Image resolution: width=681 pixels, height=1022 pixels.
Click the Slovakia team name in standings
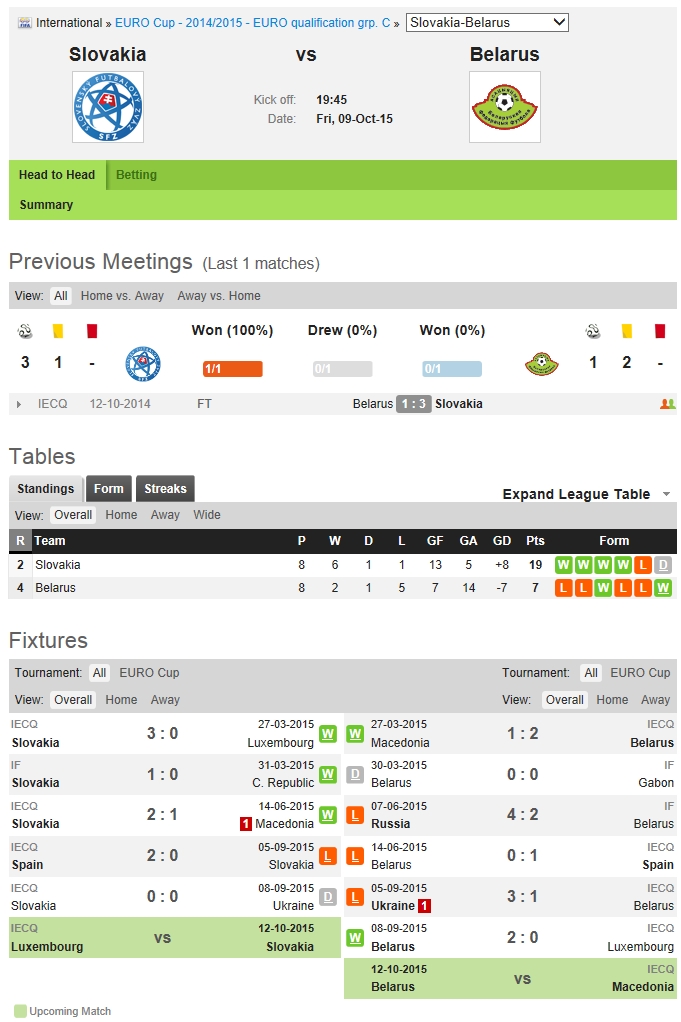(x=57, y=565)
